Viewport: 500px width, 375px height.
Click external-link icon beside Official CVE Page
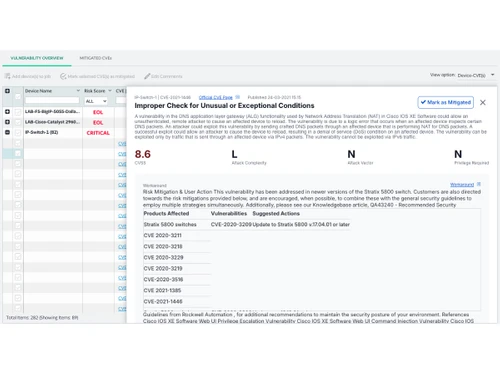237,97
